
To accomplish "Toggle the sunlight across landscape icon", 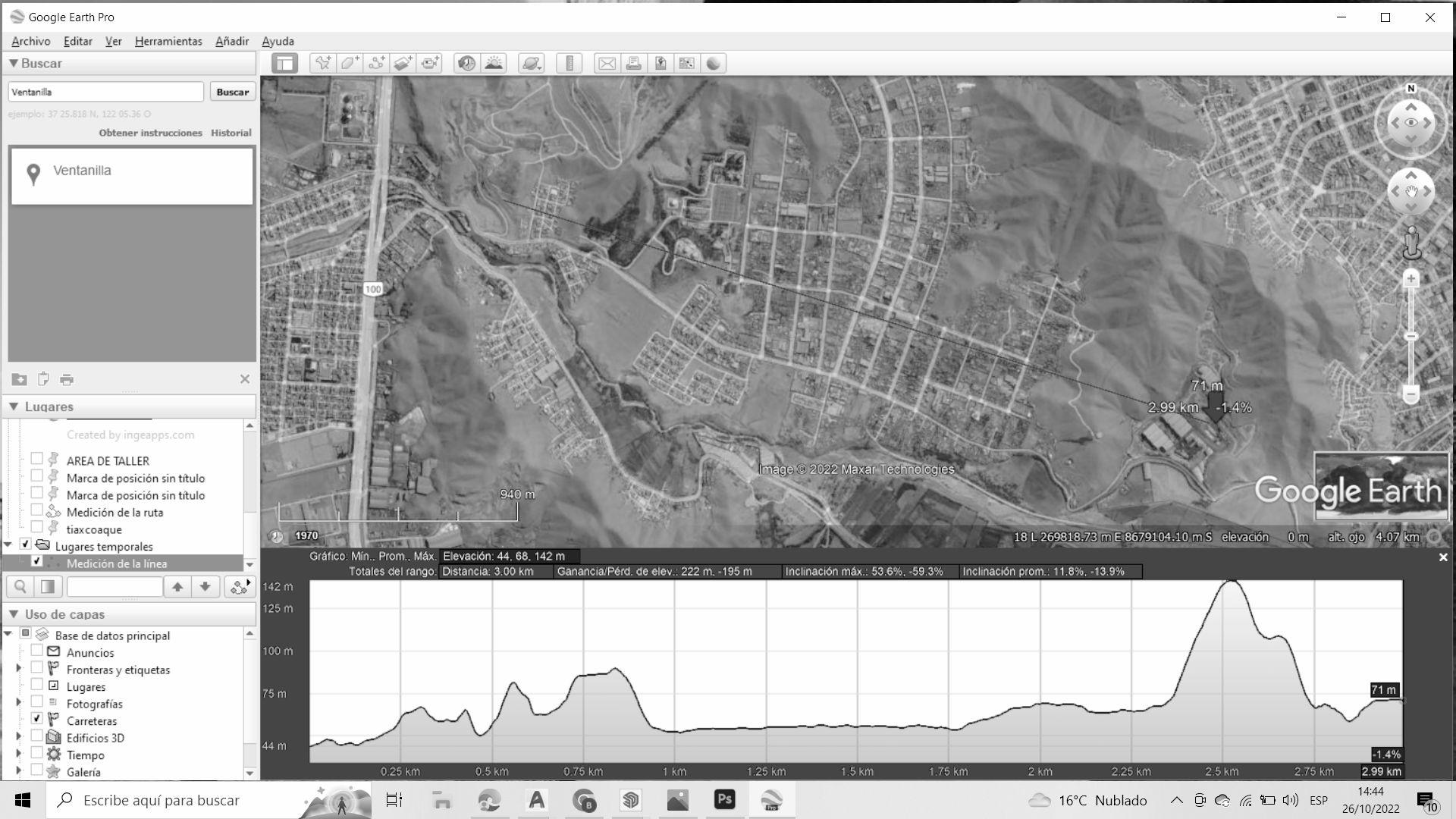I will (494, 63).
